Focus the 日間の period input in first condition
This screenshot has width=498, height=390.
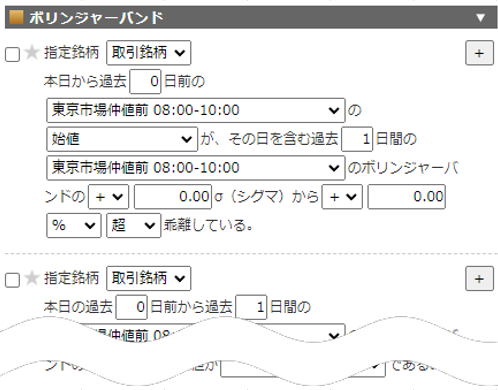click(x=357, y=139)
